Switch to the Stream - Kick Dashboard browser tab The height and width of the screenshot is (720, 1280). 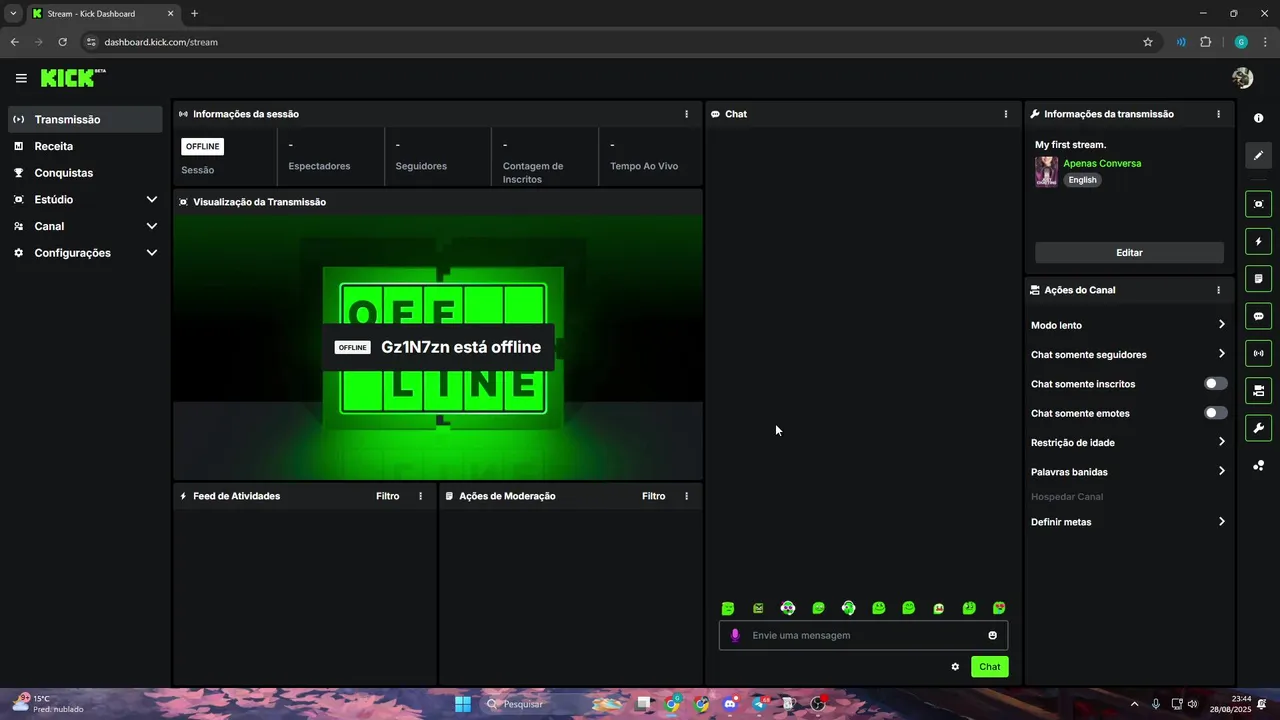pos(102,14)
